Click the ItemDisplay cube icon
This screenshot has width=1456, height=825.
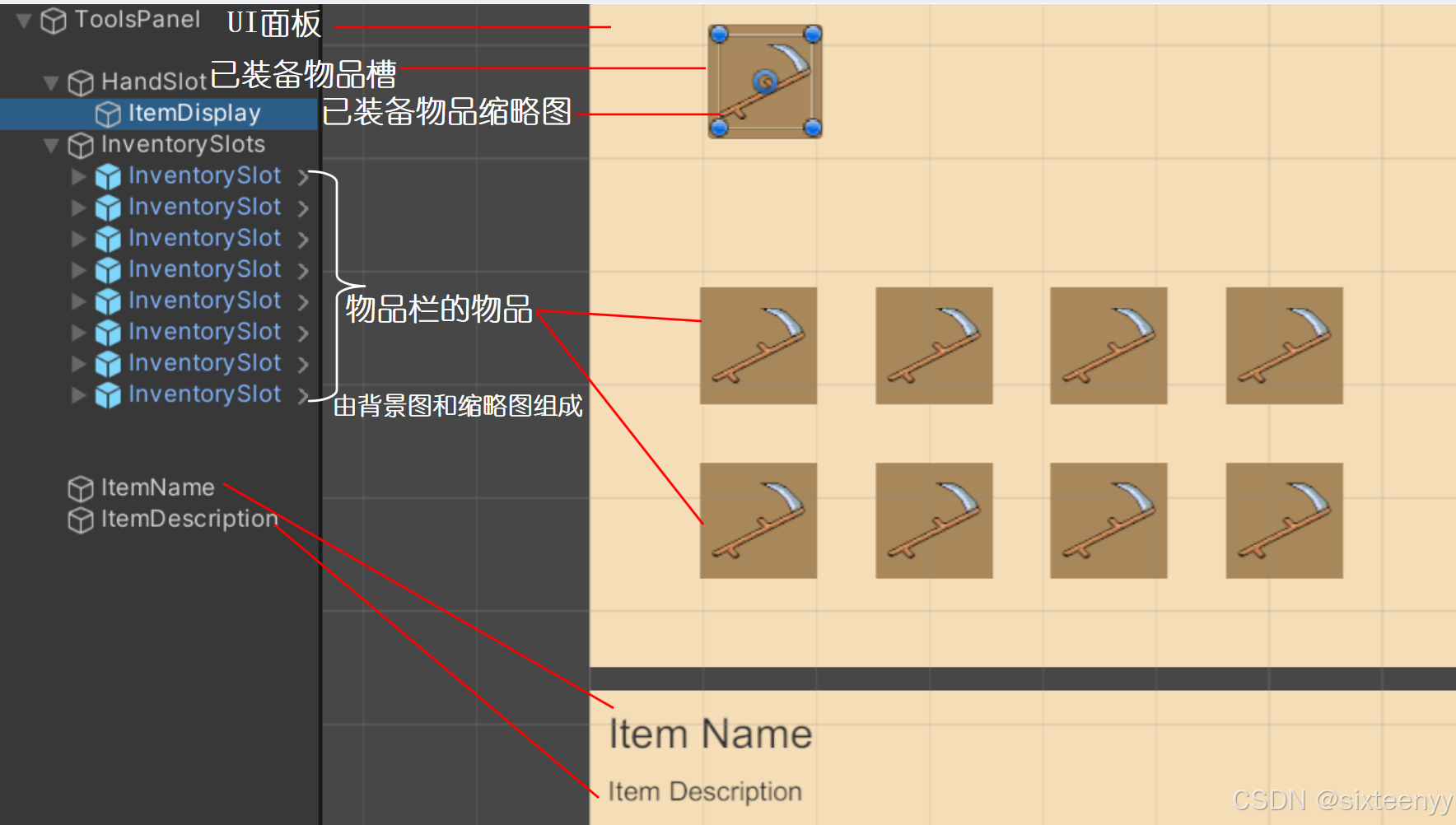108,114
